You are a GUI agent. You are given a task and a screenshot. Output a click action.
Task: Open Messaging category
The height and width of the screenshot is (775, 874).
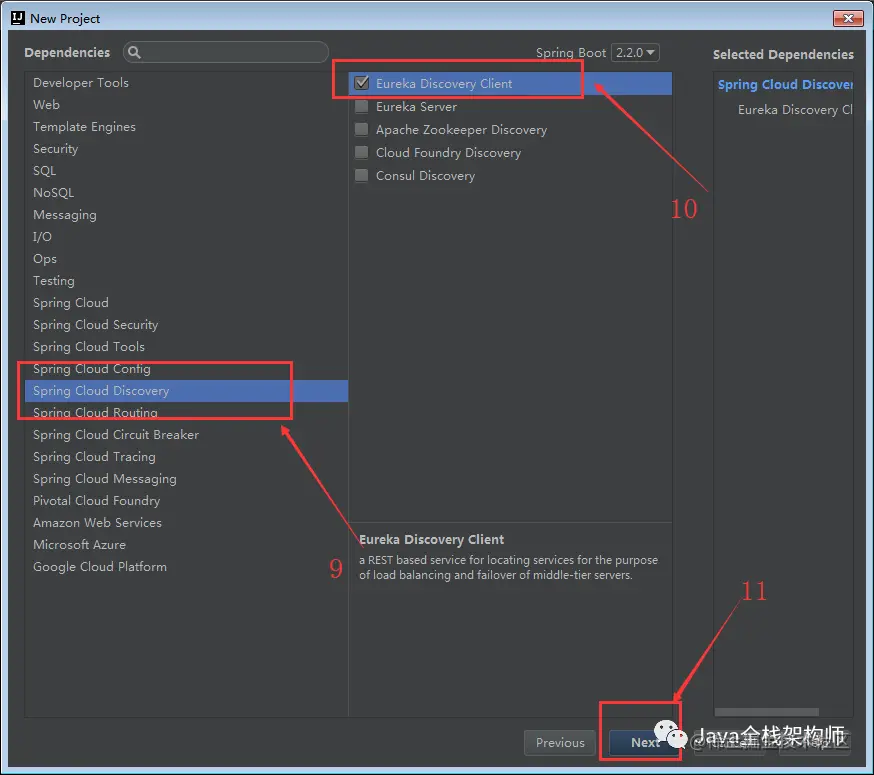point(186,215)
